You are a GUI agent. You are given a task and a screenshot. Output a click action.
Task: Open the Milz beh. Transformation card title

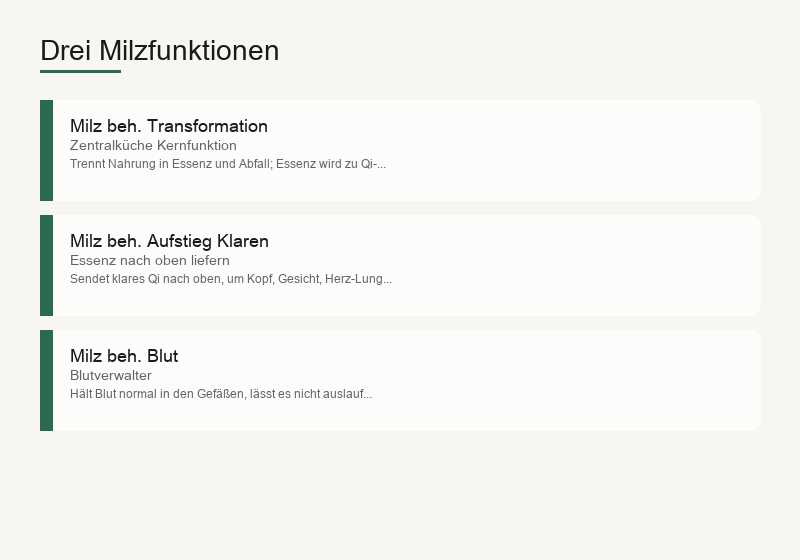click(x=169, y=126)
